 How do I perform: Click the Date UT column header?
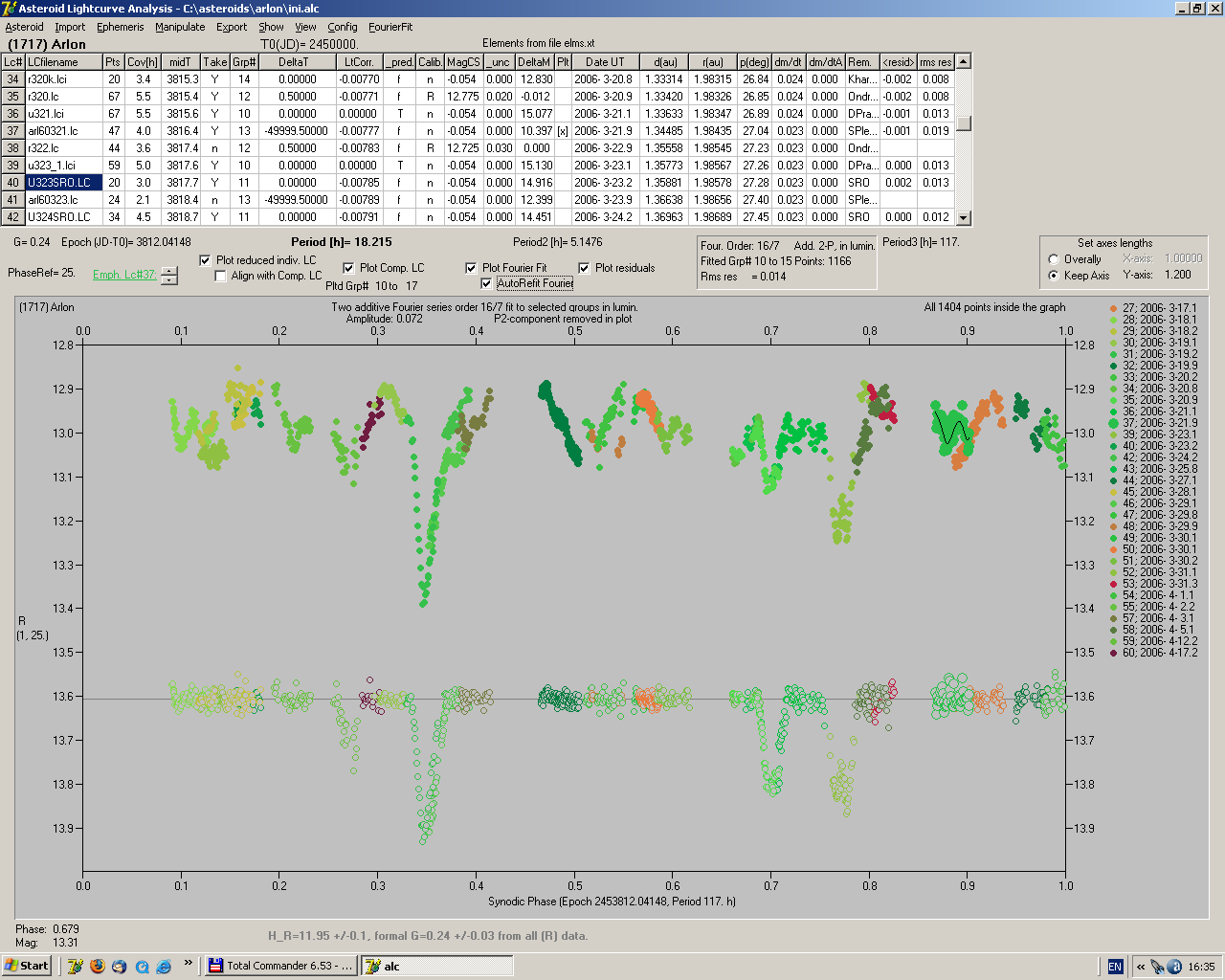[x=605, y=62]
